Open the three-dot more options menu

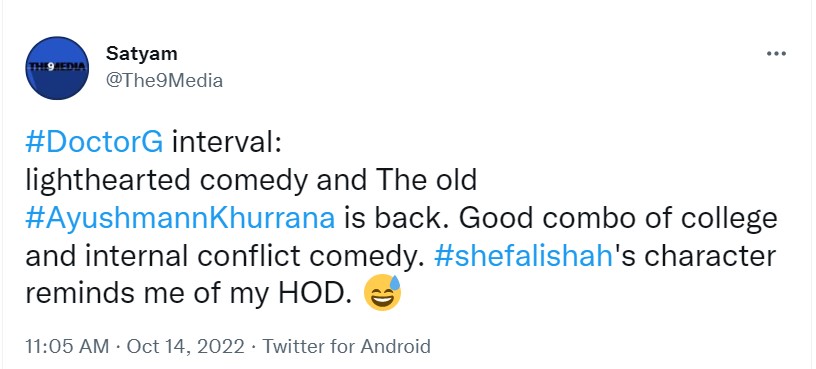click(x=776, y=54)
